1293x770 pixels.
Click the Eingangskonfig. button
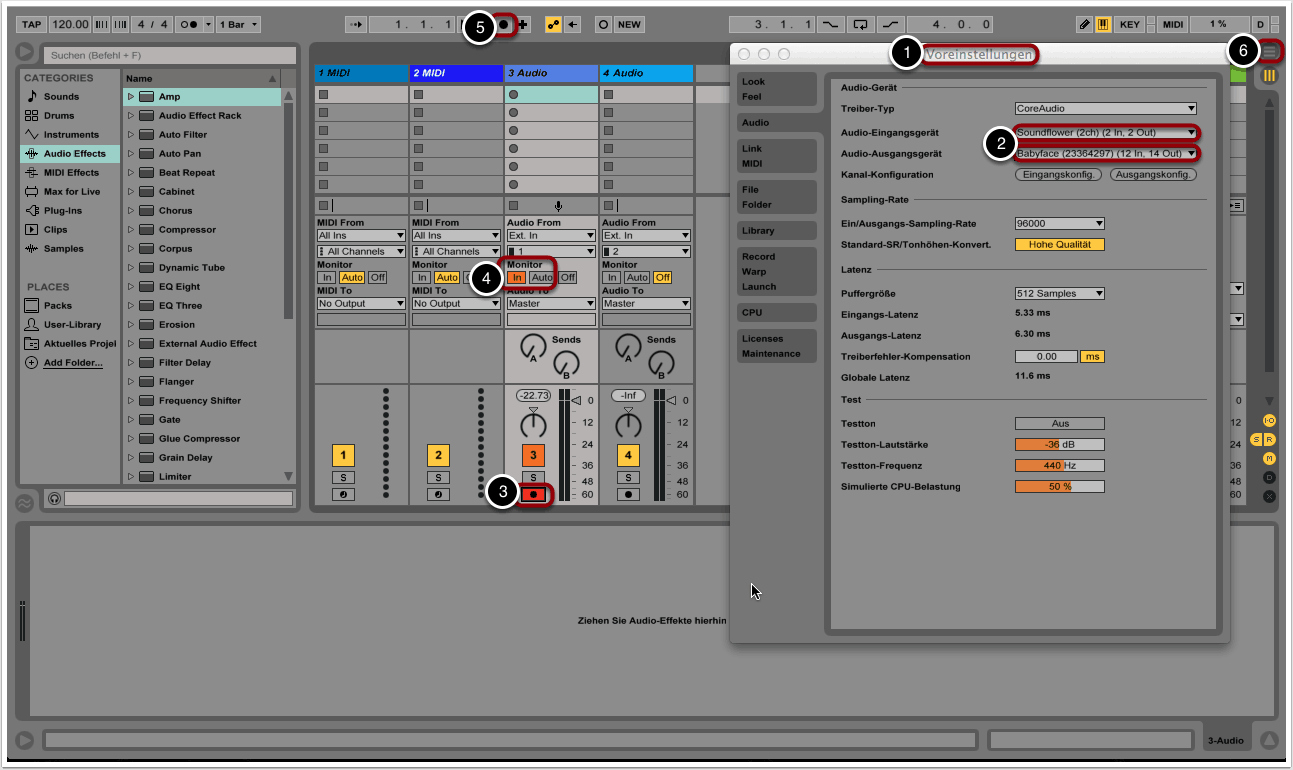click(1058, 175)
